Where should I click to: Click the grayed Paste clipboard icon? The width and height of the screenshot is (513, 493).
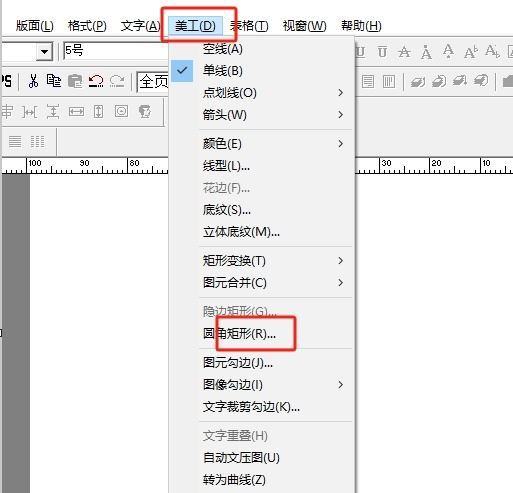tap(75, 81)
